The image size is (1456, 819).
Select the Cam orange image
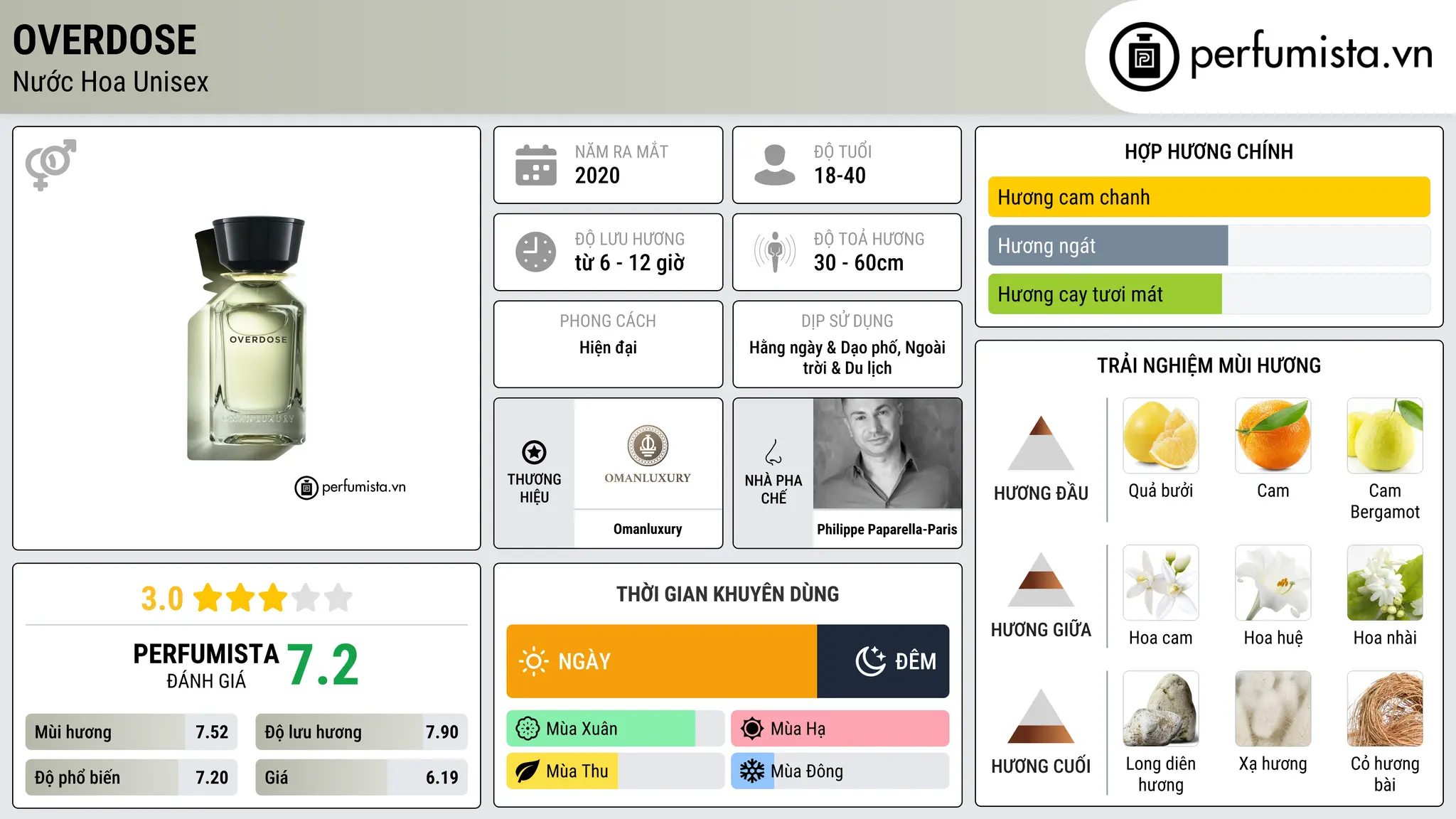coord(1273,436)
